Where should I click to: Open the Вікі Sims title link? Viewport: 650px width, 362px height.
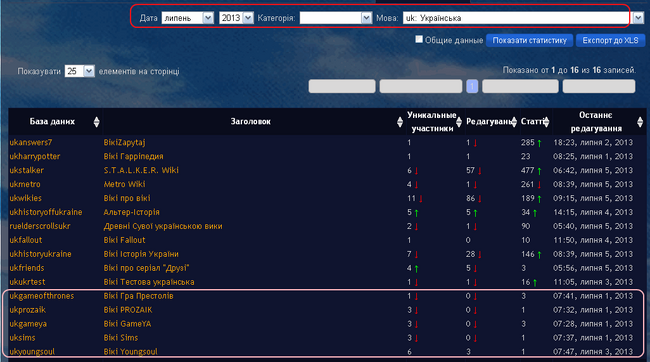tap(121, 338)
